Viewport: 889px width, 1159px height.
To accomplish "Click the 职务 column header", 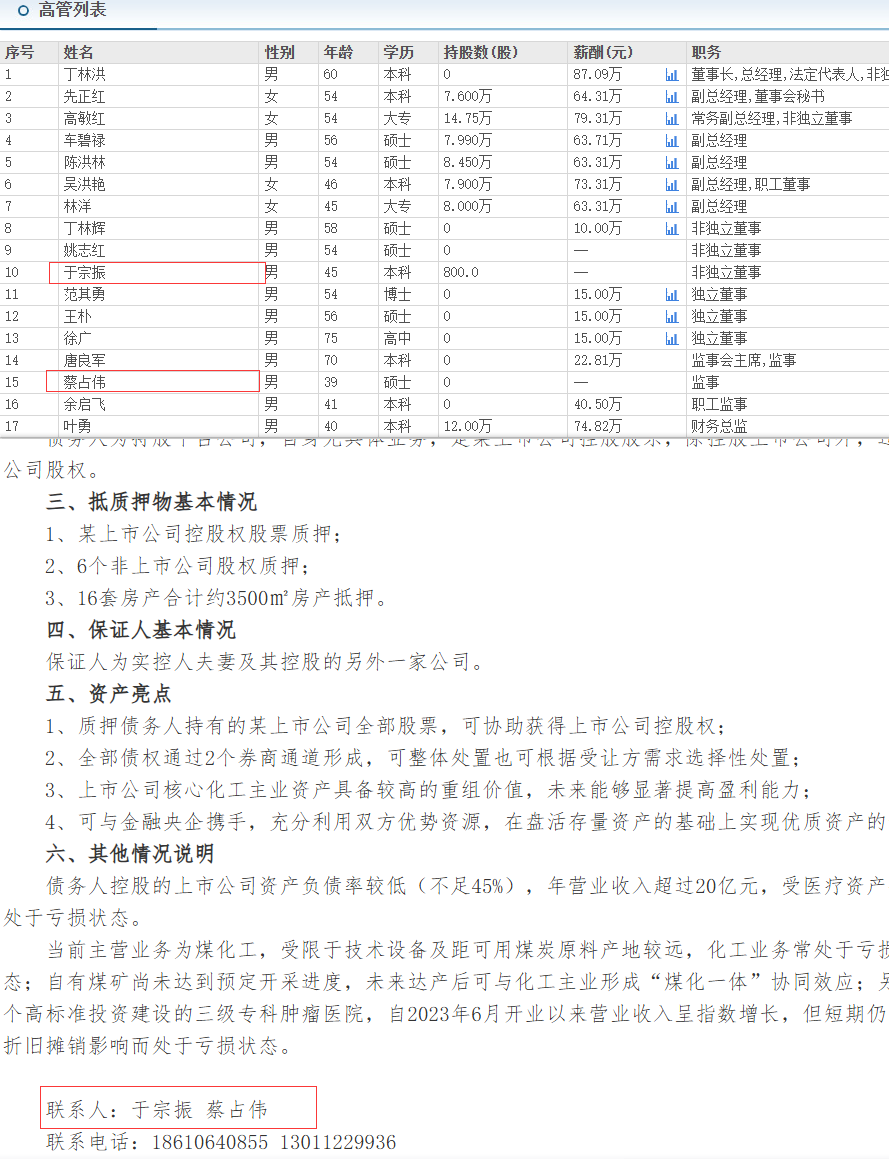I will tap(706, 52).
